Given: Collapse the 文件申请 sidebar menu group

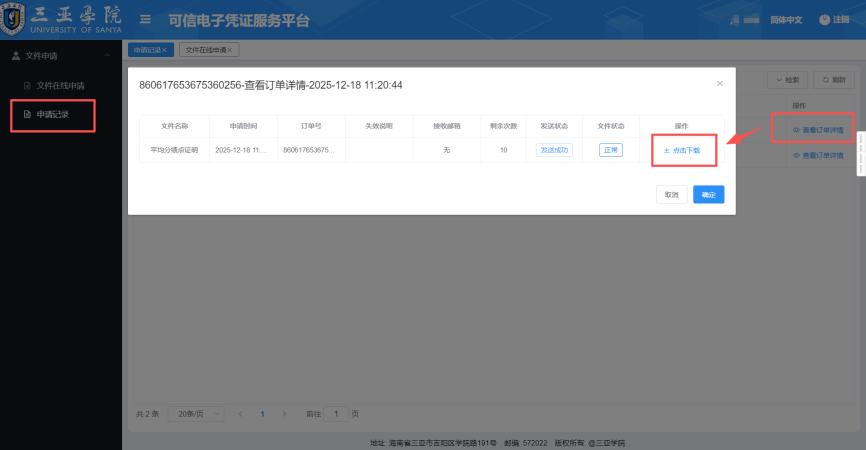Looking at the screenshot, I should point(60,55).
